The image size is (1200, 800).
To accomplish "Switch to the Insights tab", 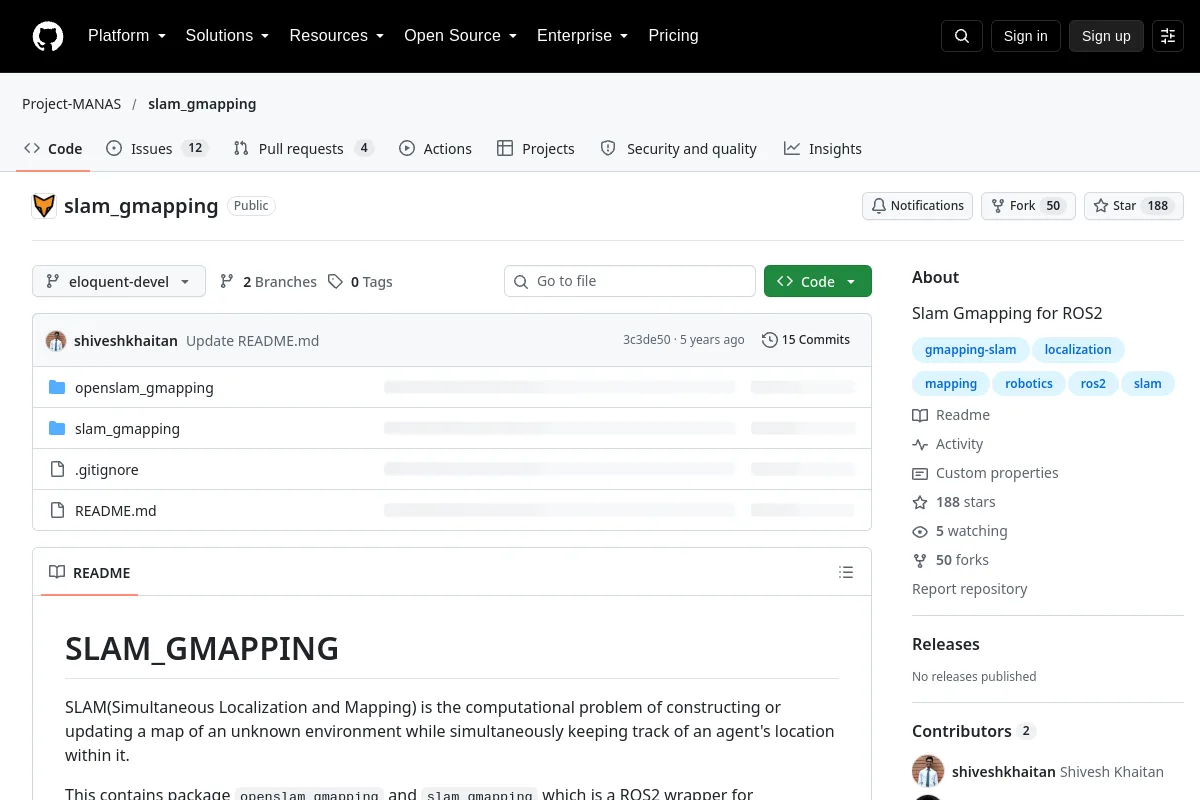I will [823, 148].
